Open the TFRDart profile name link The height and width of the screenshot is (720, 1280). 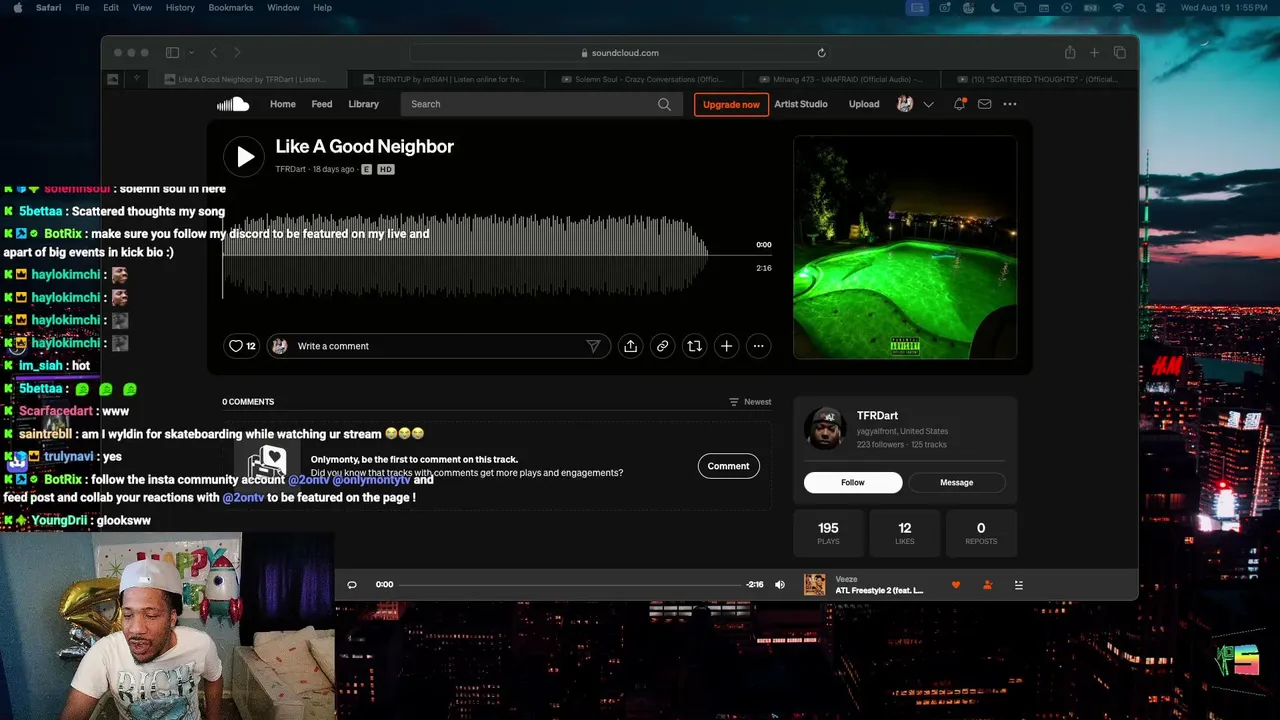[877, 416]
